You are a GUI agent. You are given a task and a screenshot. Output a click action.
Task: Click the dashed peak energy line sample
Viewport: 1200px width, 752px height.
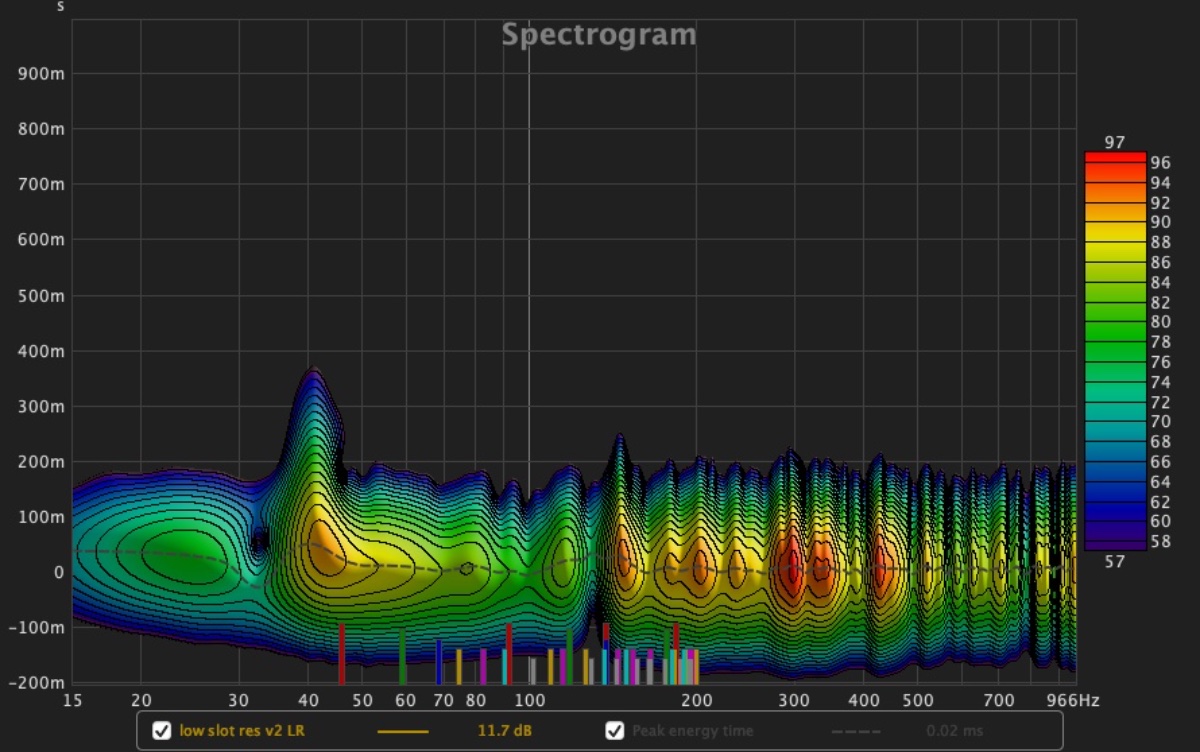[856, 731]
